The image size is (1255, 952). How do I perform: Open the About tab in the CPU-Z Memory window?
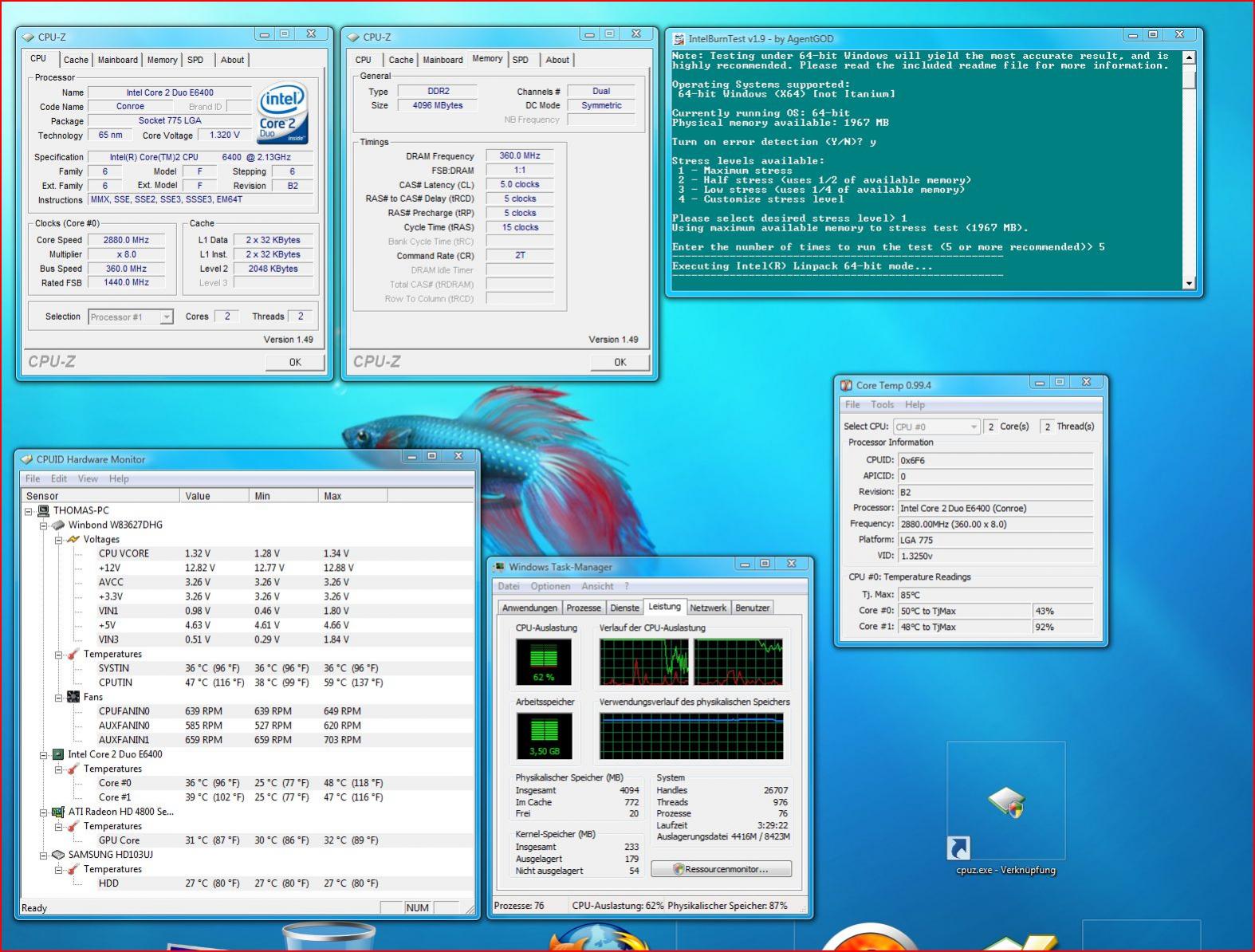[557, 60]
